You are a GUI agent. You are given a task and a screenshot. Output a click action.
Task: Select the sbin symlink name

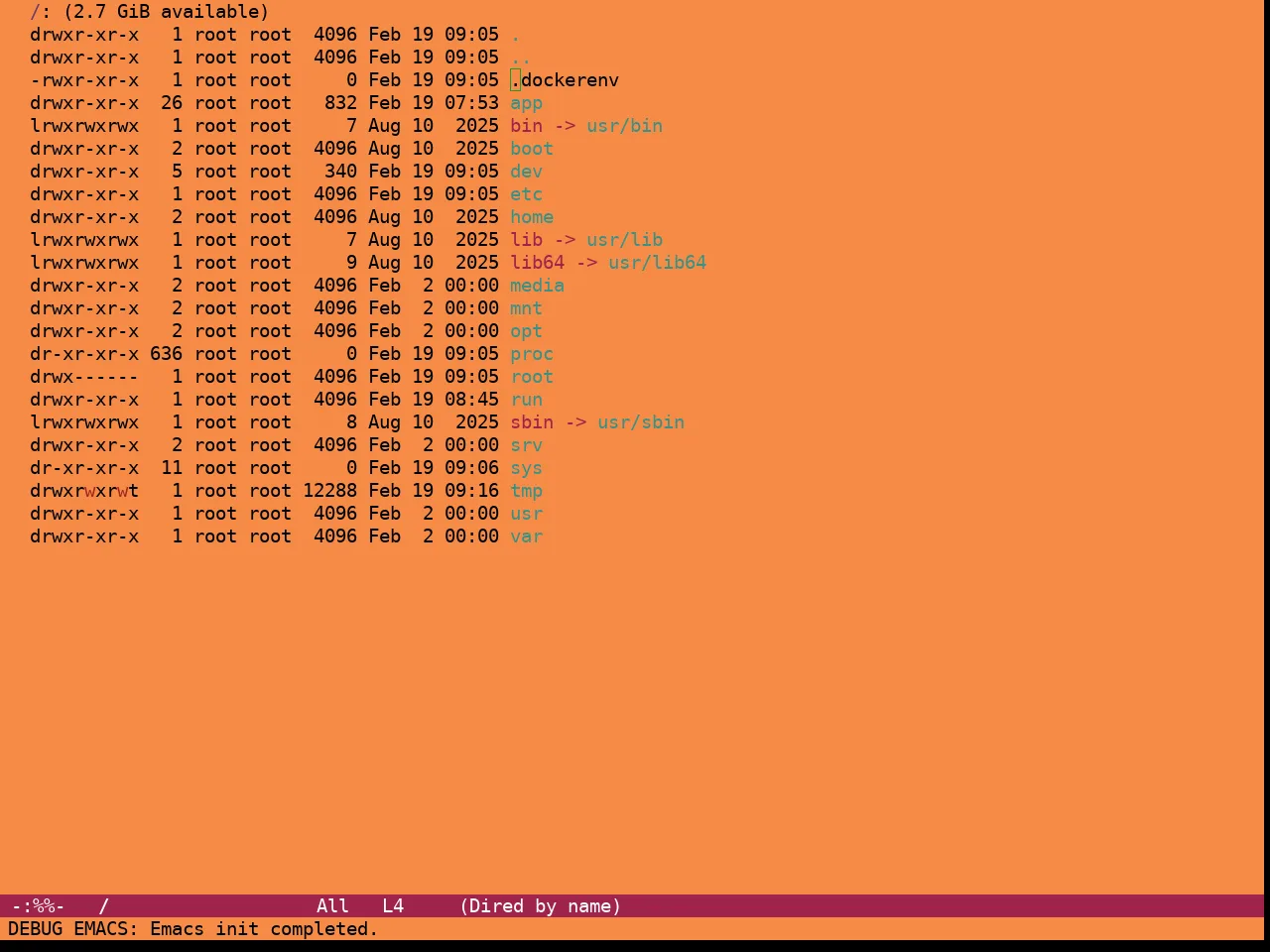tap(532, 422)
